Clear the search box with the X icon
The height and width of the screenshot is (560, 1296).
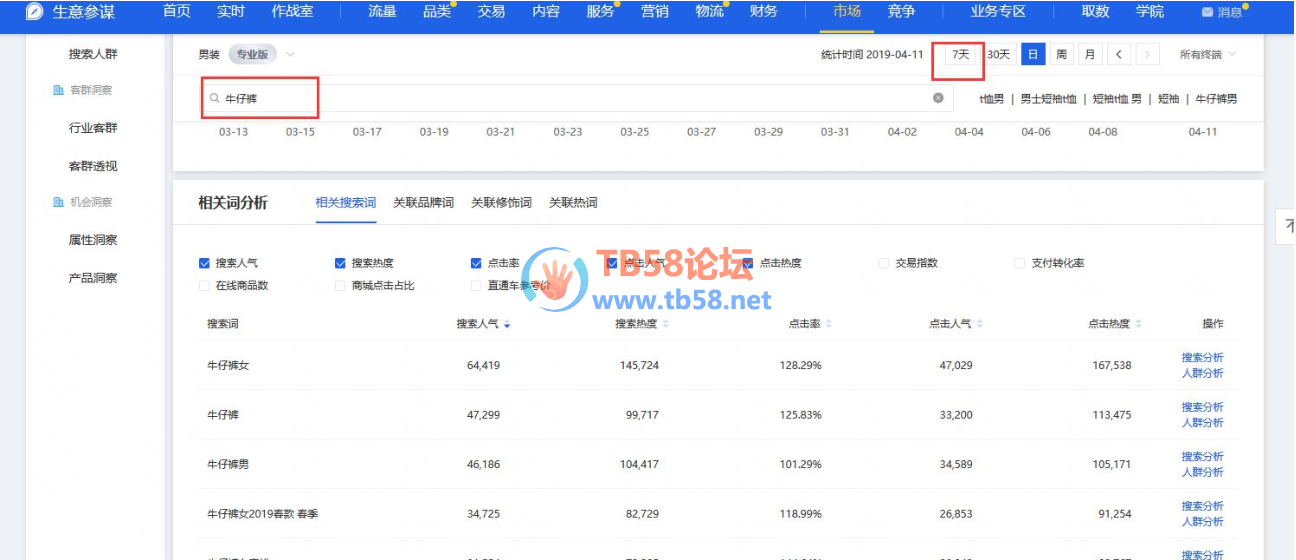938,98
